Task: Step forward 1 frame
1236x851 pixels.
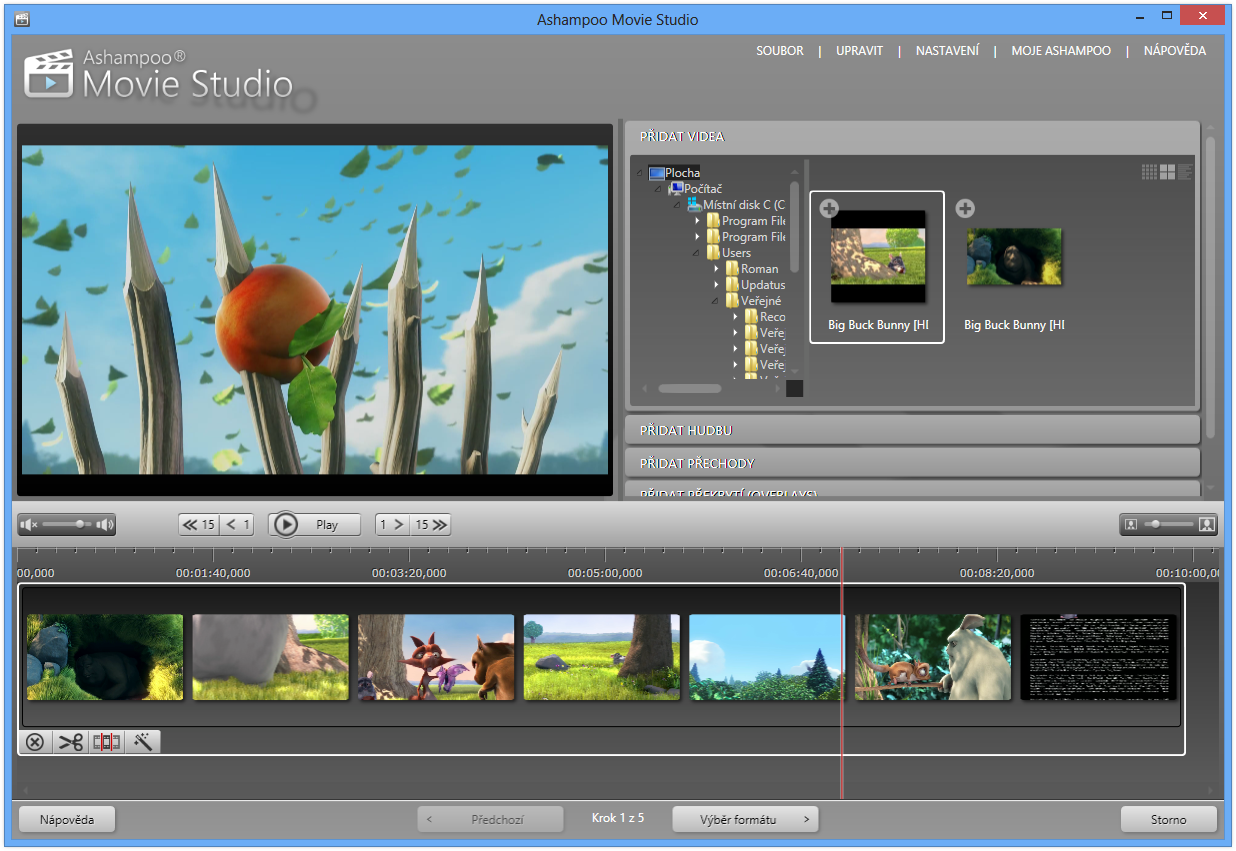Action: [x=392, y=524]
